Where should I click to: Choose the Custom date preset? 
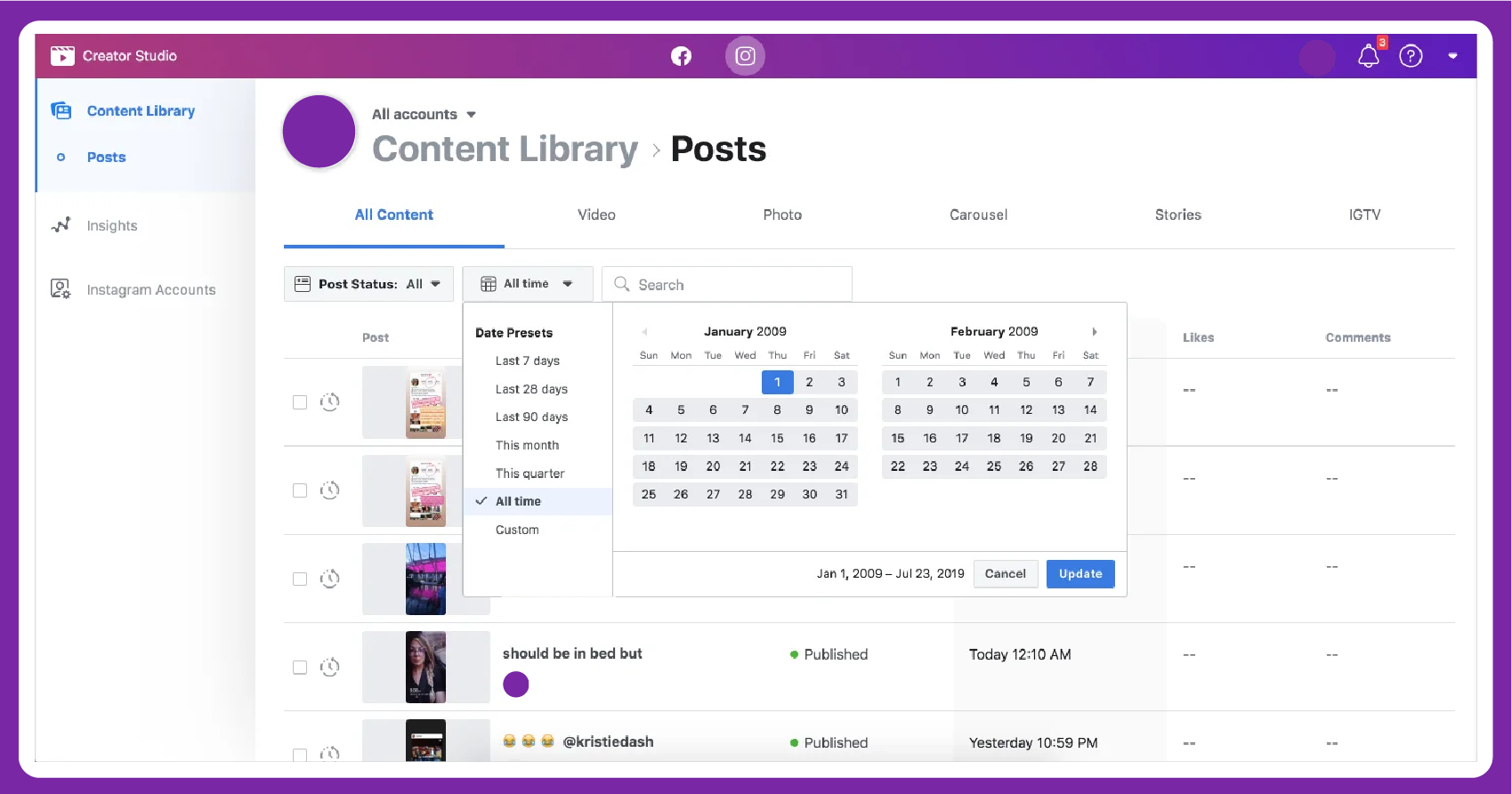coord(517,530)
